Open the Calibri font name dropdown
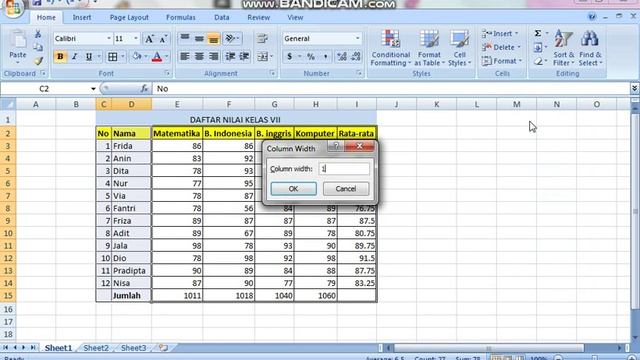This screenshot has height=360, width=640. 109,38
